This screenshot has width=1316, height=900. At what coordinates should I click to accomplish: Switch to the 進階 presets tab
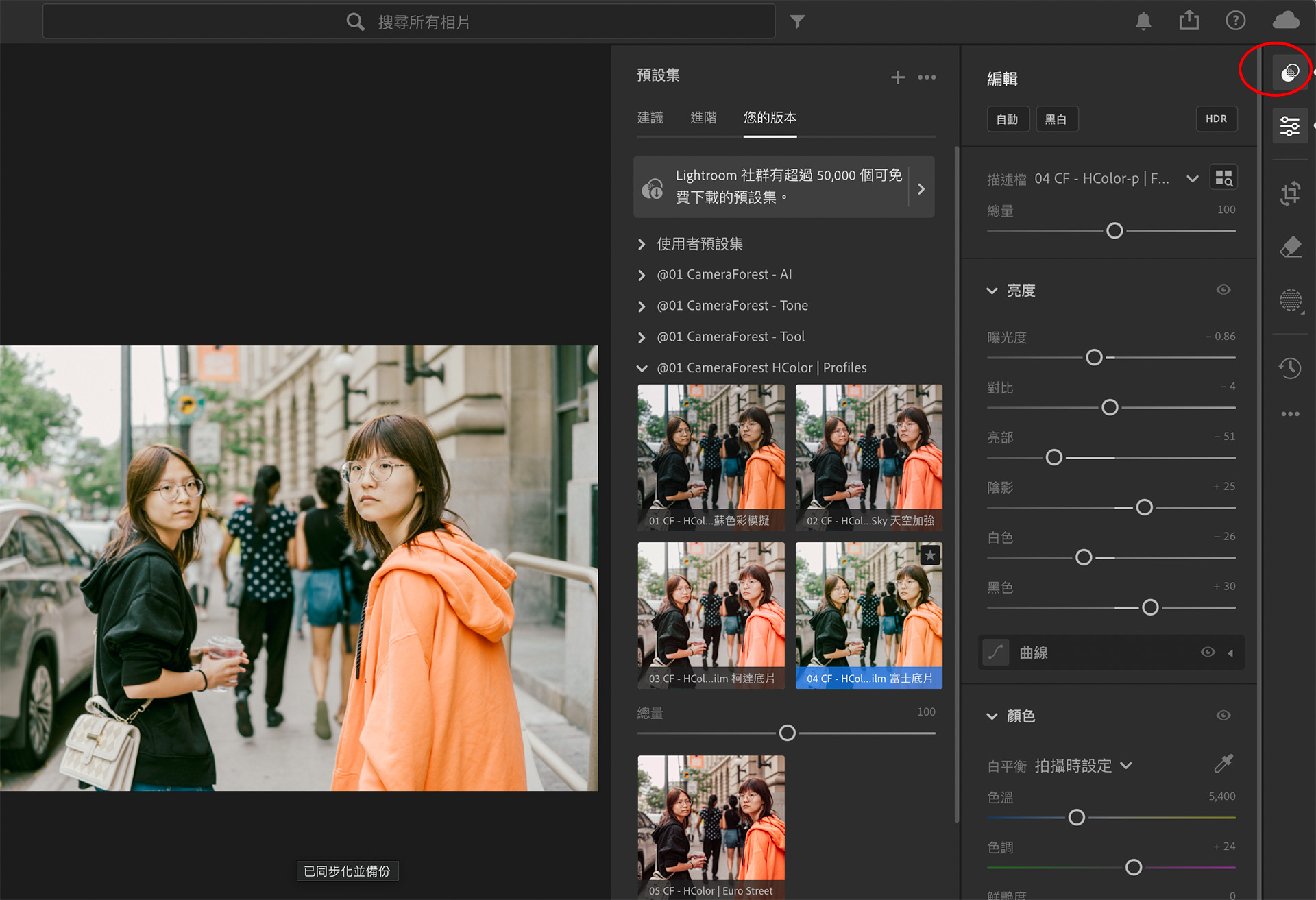tap(703, 118)
